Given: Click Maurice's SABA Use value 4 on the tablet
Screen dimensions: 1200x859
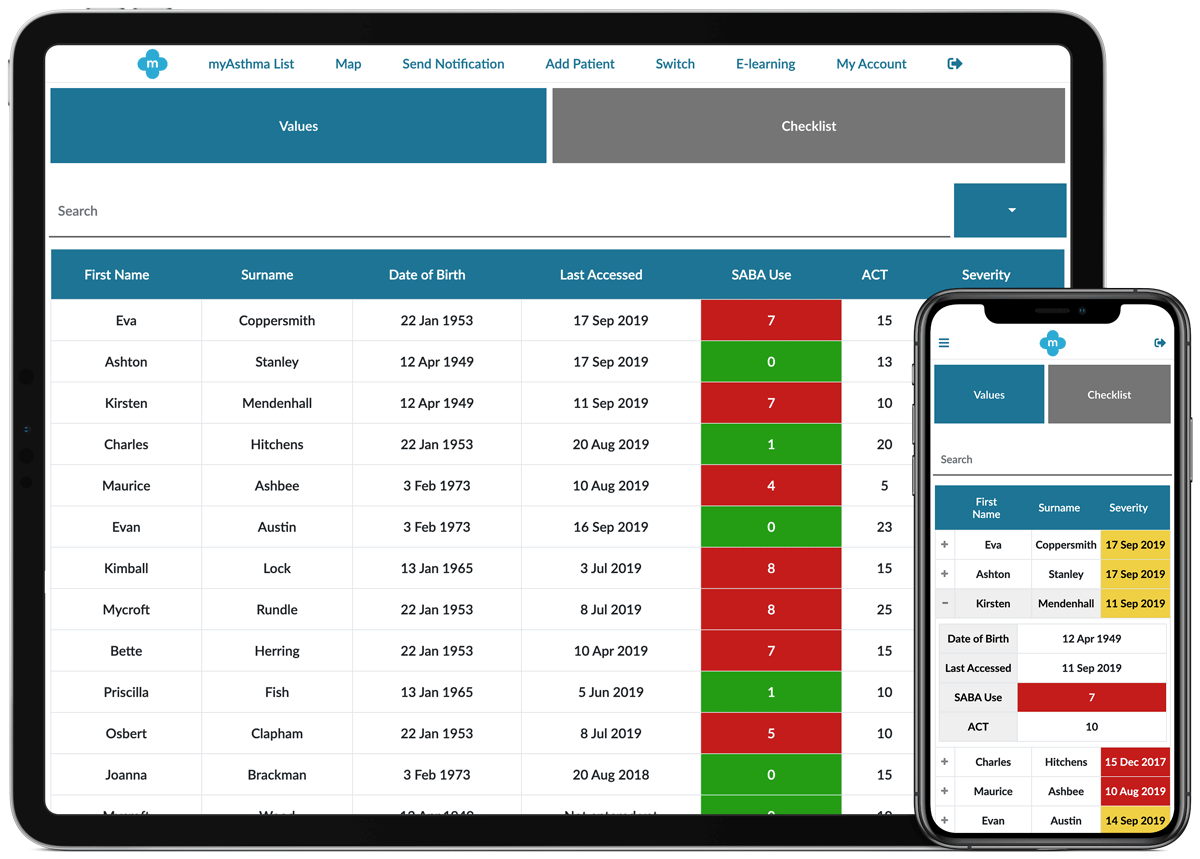Looking at the screenshot, I should 771,486.
